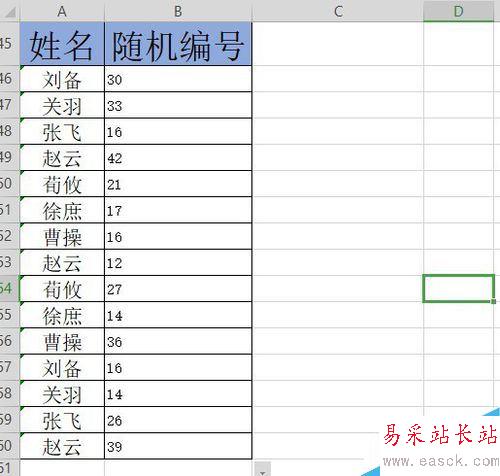500x476 pixels.
Task: Select the cell containing 26
Action: click(x=178, y=420)
